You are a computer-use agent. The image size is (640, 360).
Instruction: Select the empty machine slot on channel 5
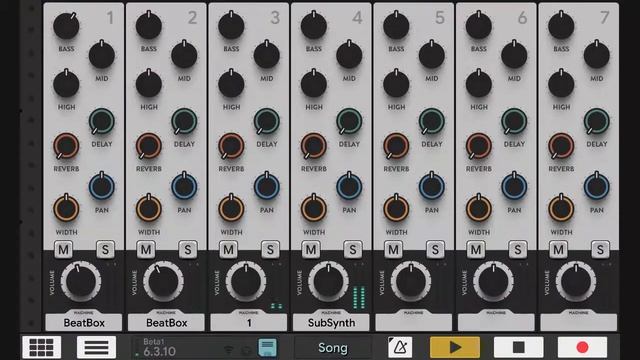(x=413, y=322)
